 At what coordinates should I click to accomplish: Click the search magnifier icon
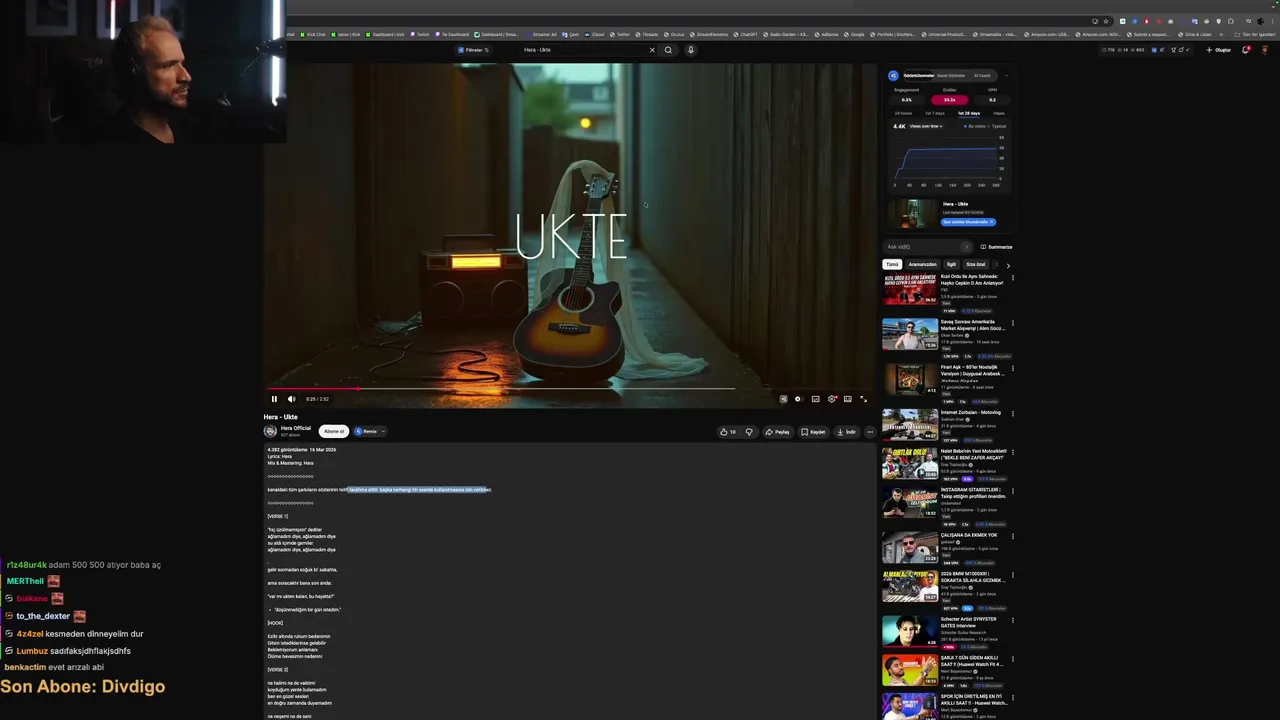click(668, 50)
